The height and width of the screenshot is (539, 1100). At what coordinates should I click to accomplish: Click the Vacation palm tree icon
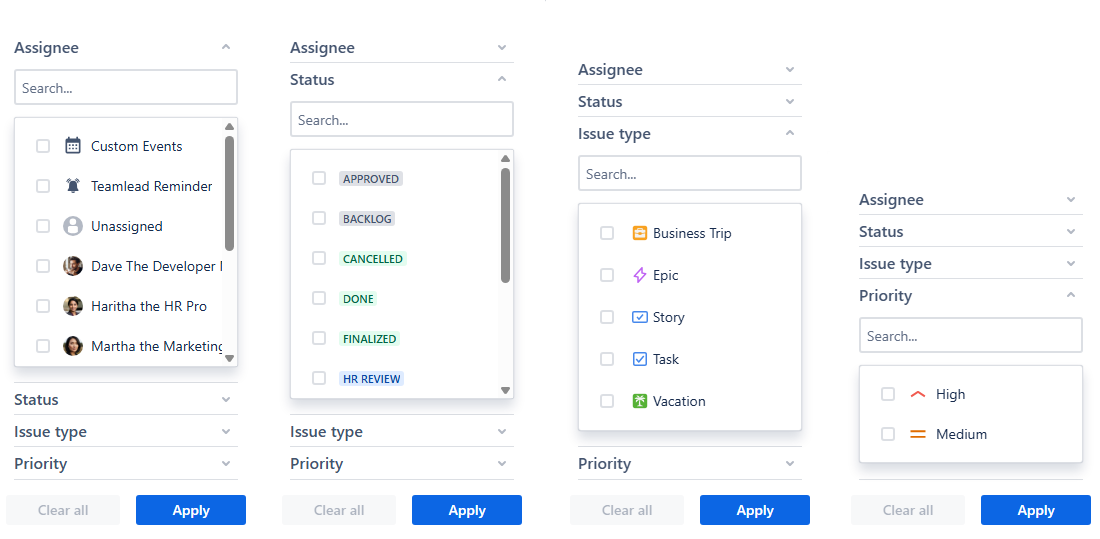pyautogui.click(x=640, y=401)
